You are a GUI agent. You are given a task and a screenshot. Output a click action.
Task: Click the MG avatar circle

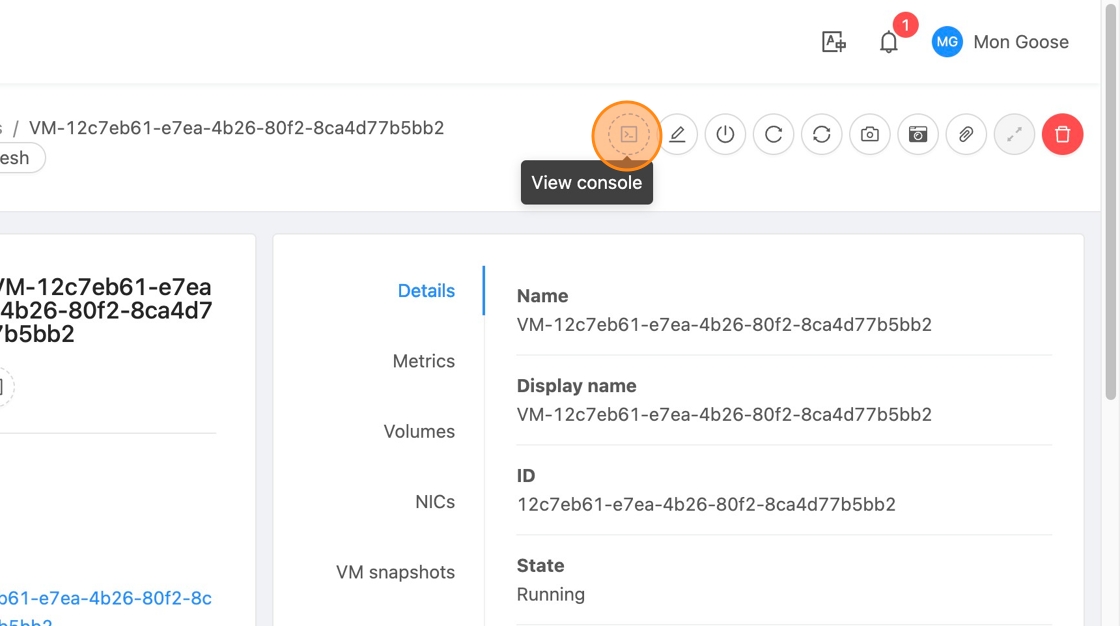tap(946, 42)
